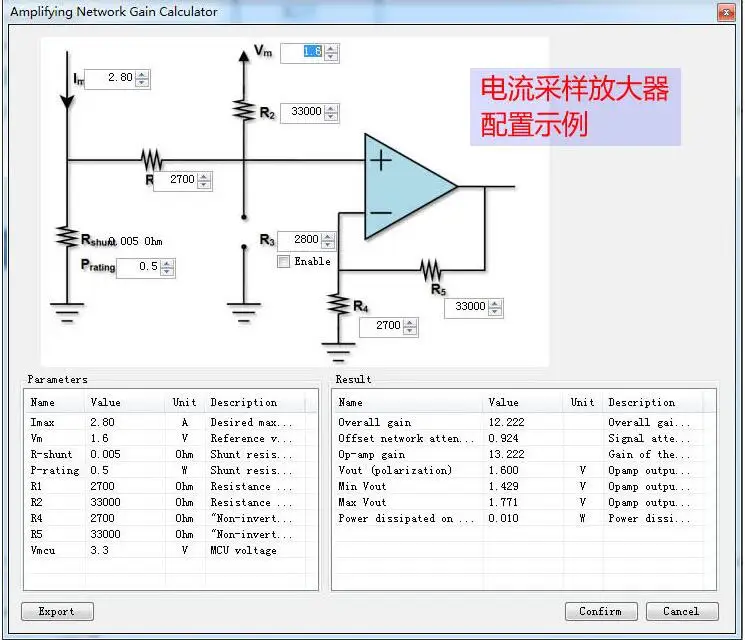Image resolution: width=745 pixels, height=640 pixels.
Task: Decrease R2 value with down arrow
Action: pos(331,116)
